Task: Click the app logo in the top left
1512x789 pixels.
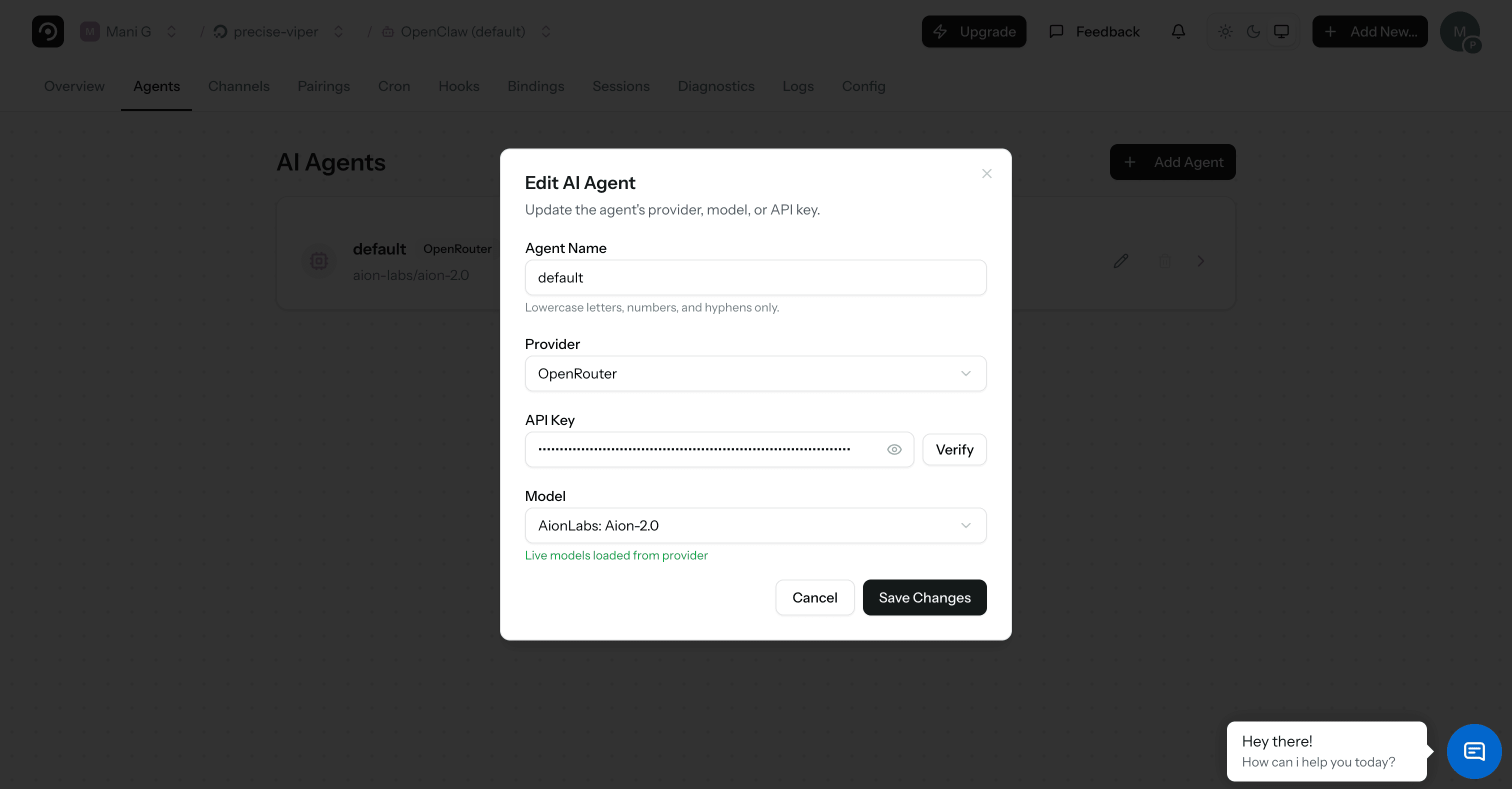Action: pos(47,31)
